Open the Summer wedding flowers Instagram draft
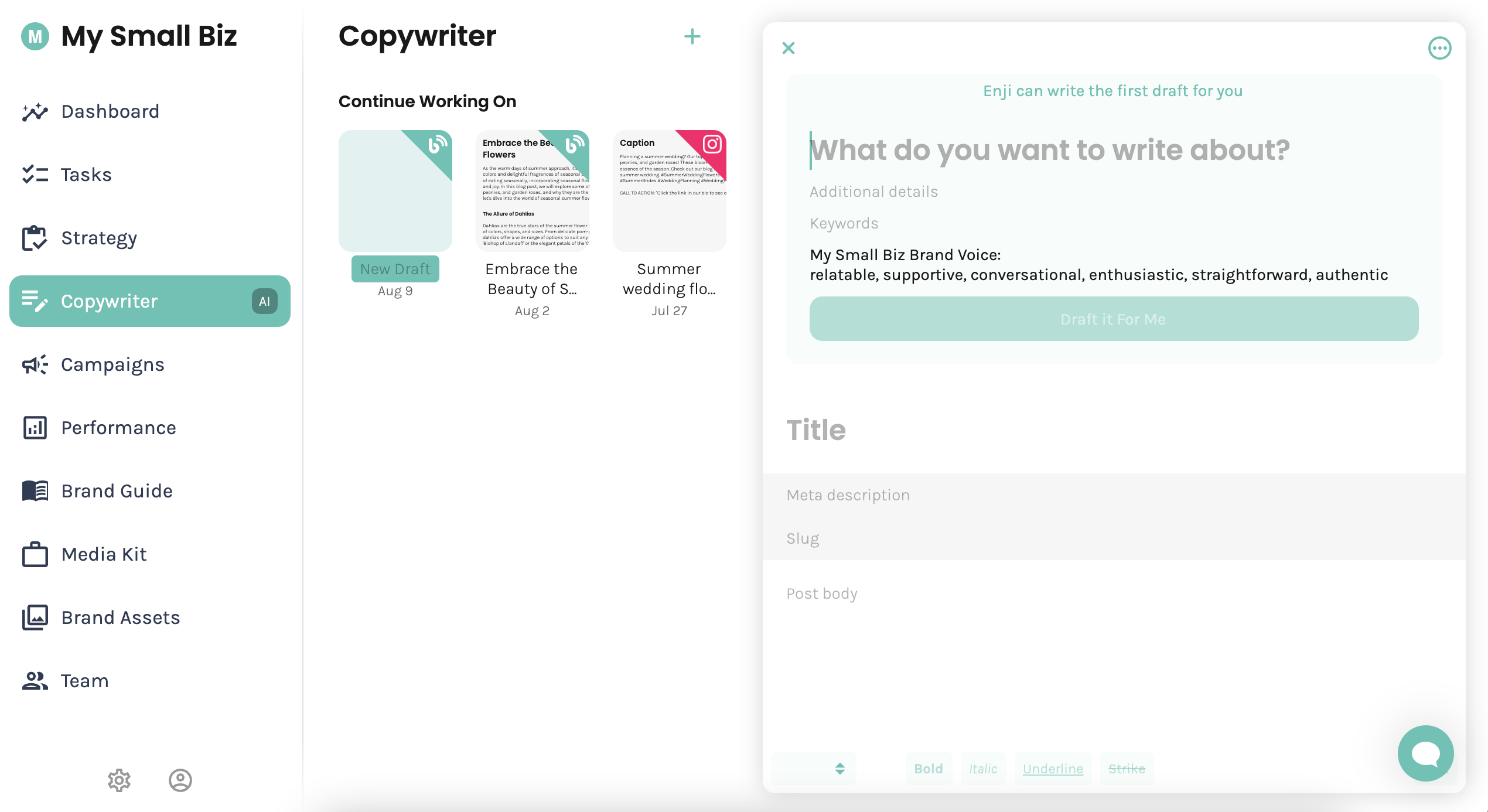Screen dimensions: 1488x812 tap(669, 191)
